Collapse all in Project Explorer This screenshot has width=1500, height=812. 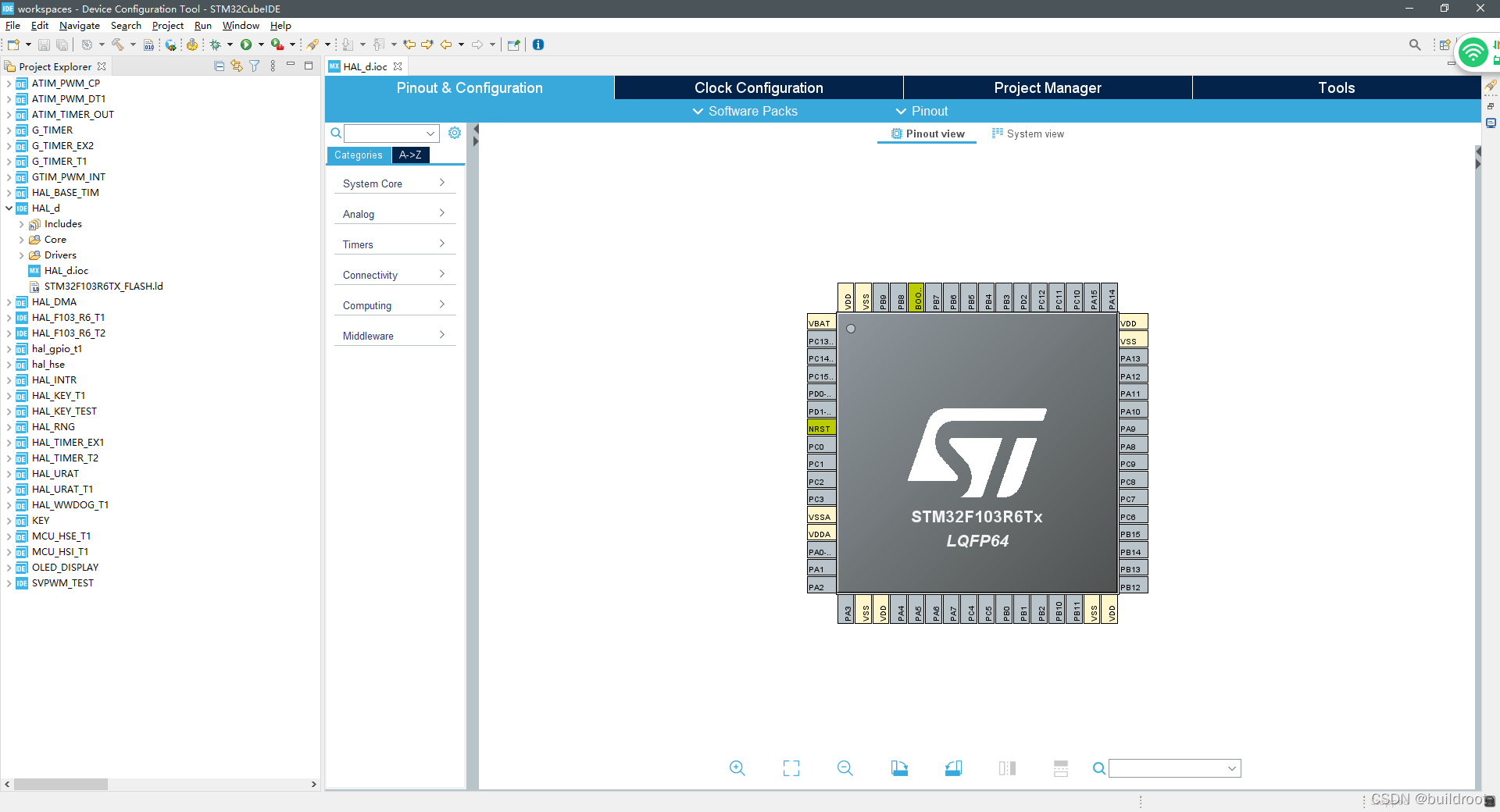coord(219,66)
